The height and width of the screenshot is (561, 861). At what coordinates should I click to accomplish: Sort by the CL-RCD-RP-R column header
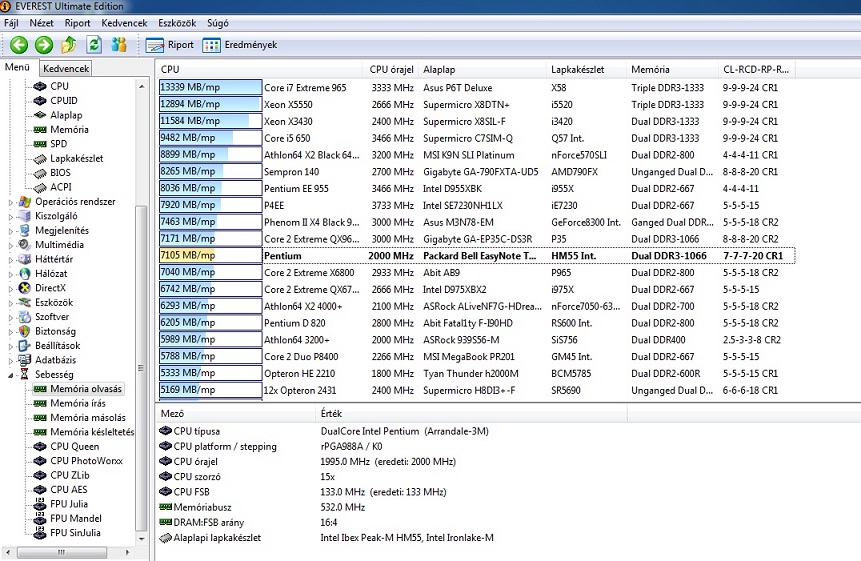756,70
